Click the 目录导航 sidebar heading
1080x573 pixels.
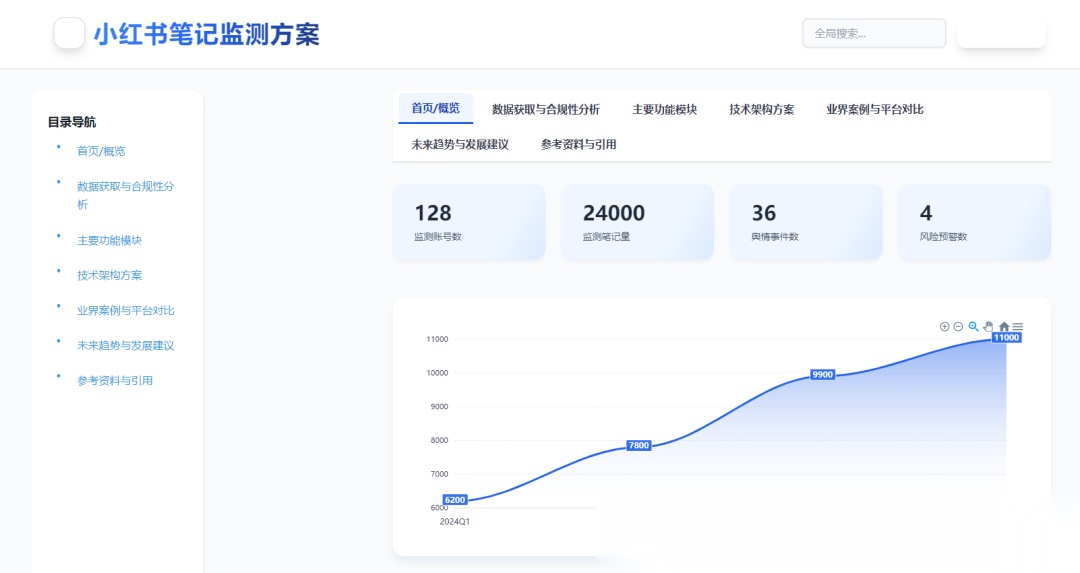pos(72,123)
